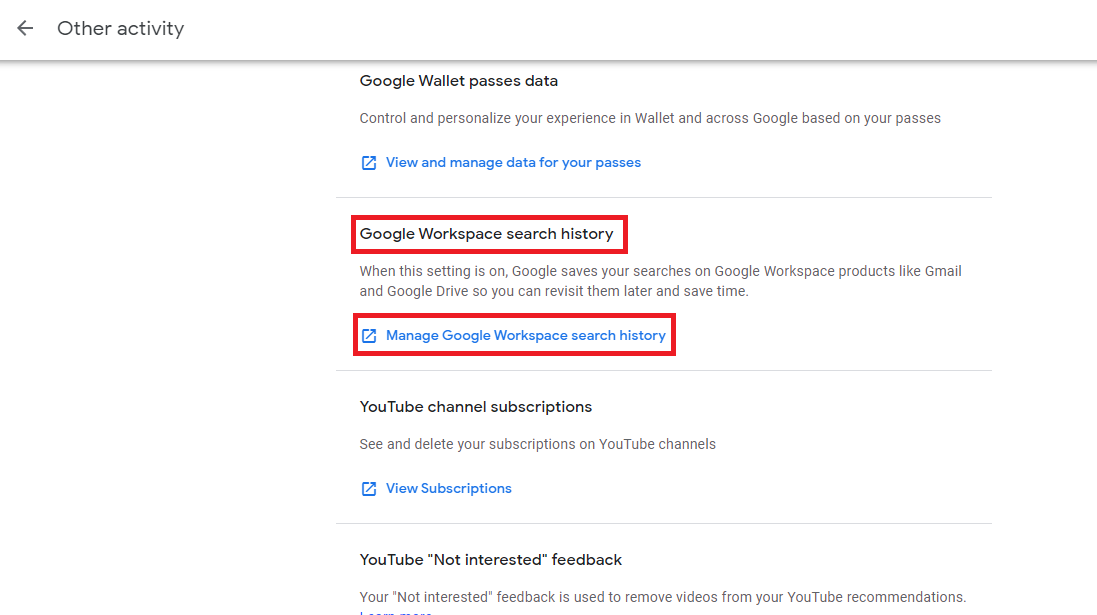Open View and manage data for your passes
Viewport: 1097px width, 615px height.
point(513,162)
